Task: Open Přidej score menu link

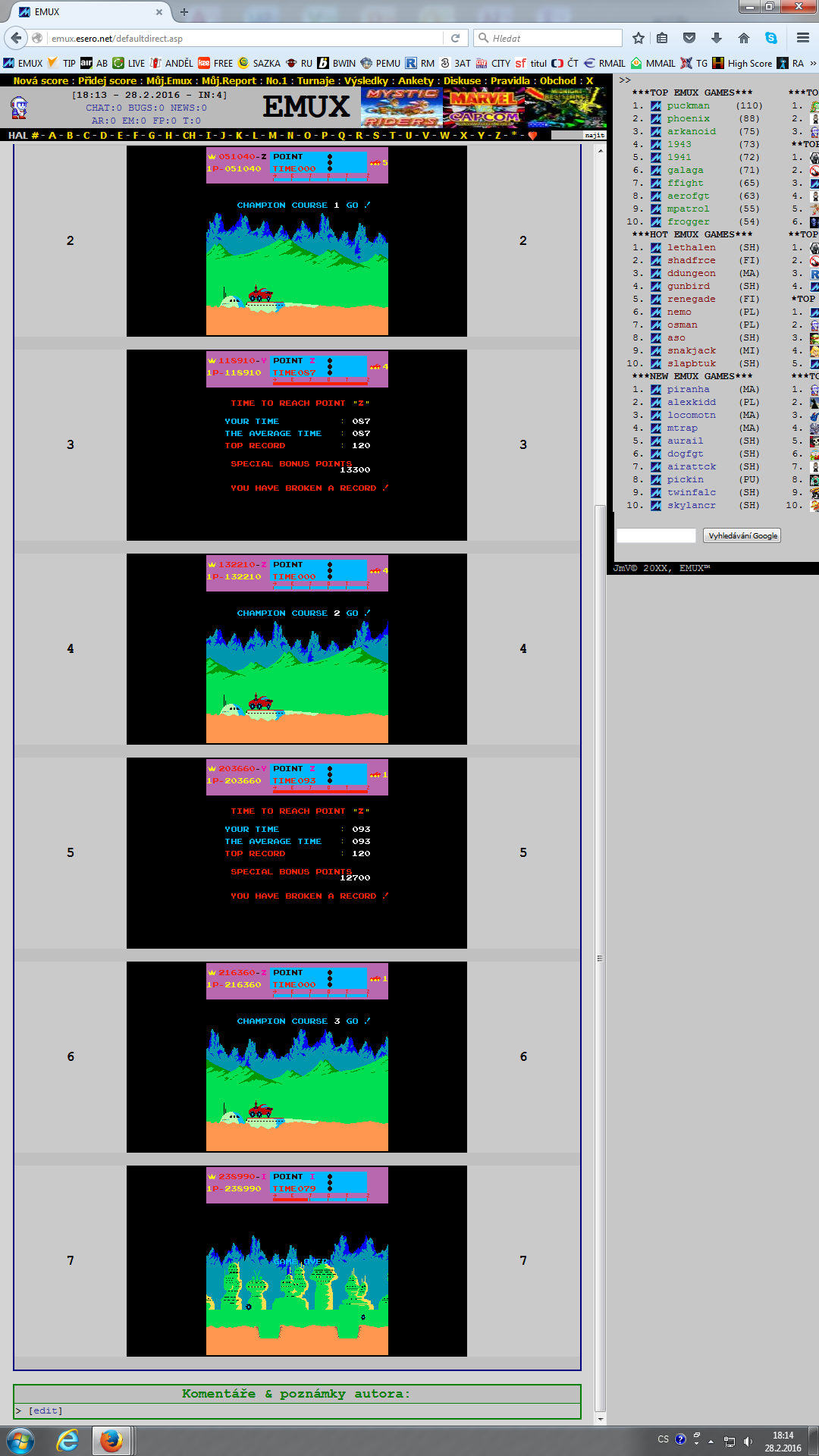Action: pos(107,80)
